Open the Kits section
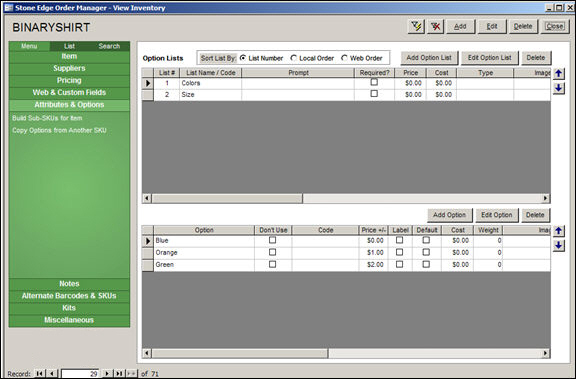 coord(69,308)
